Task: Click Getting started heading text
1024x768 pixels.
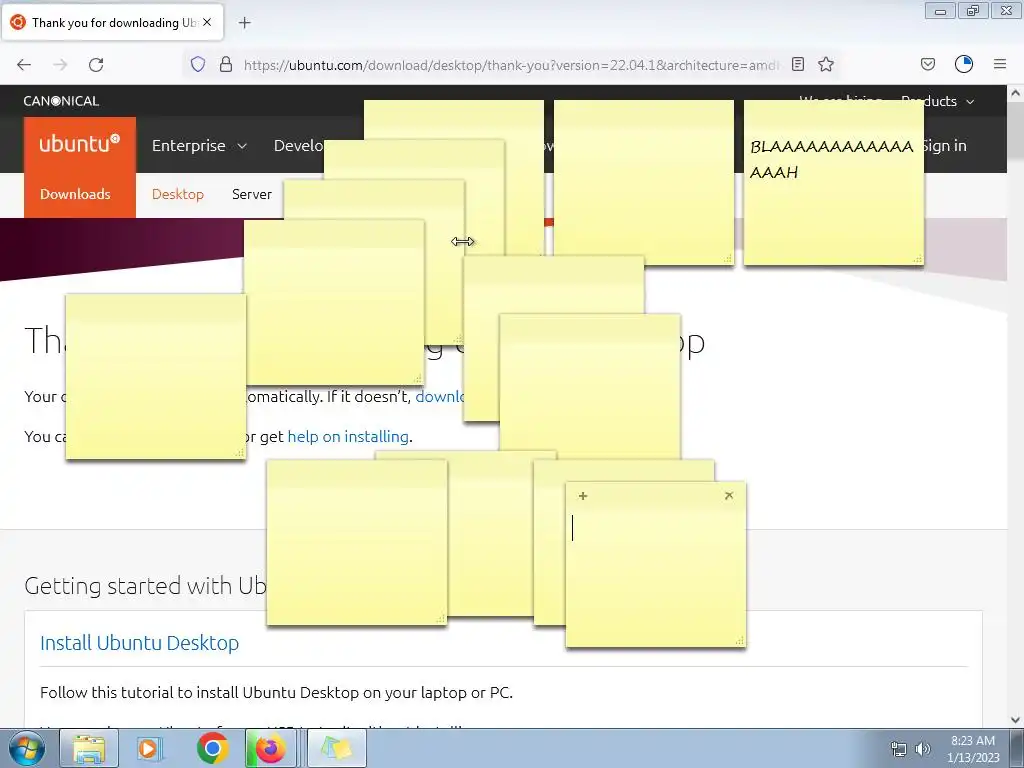Action: coord(145,586)
